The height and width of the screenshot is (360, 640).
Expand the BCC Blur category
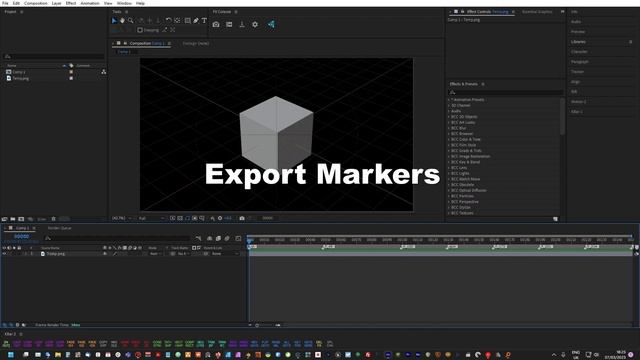pos(449,128)
